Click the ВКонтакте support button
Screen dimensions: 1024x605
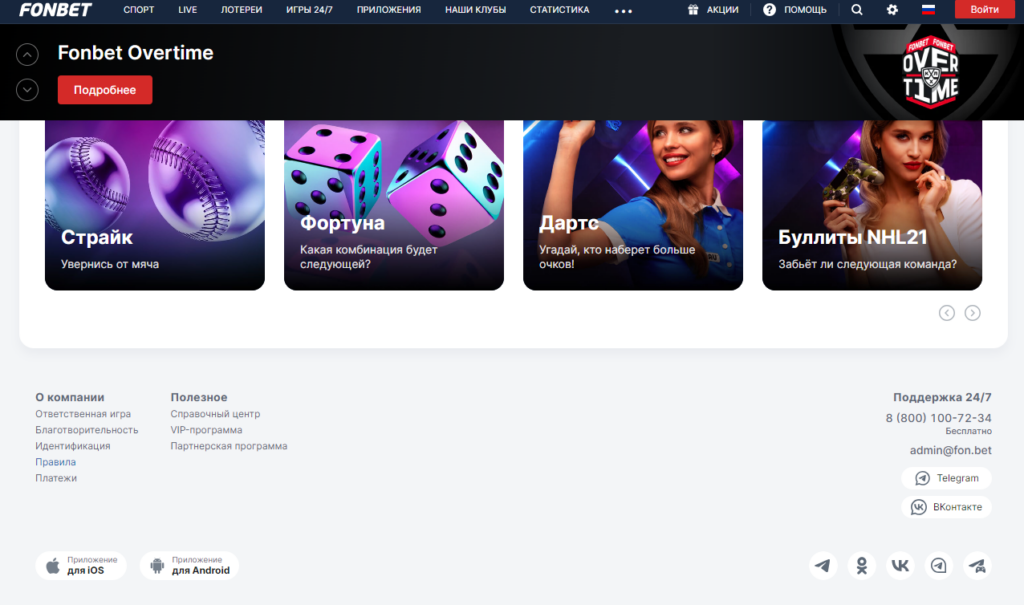(x=946, y=507)
